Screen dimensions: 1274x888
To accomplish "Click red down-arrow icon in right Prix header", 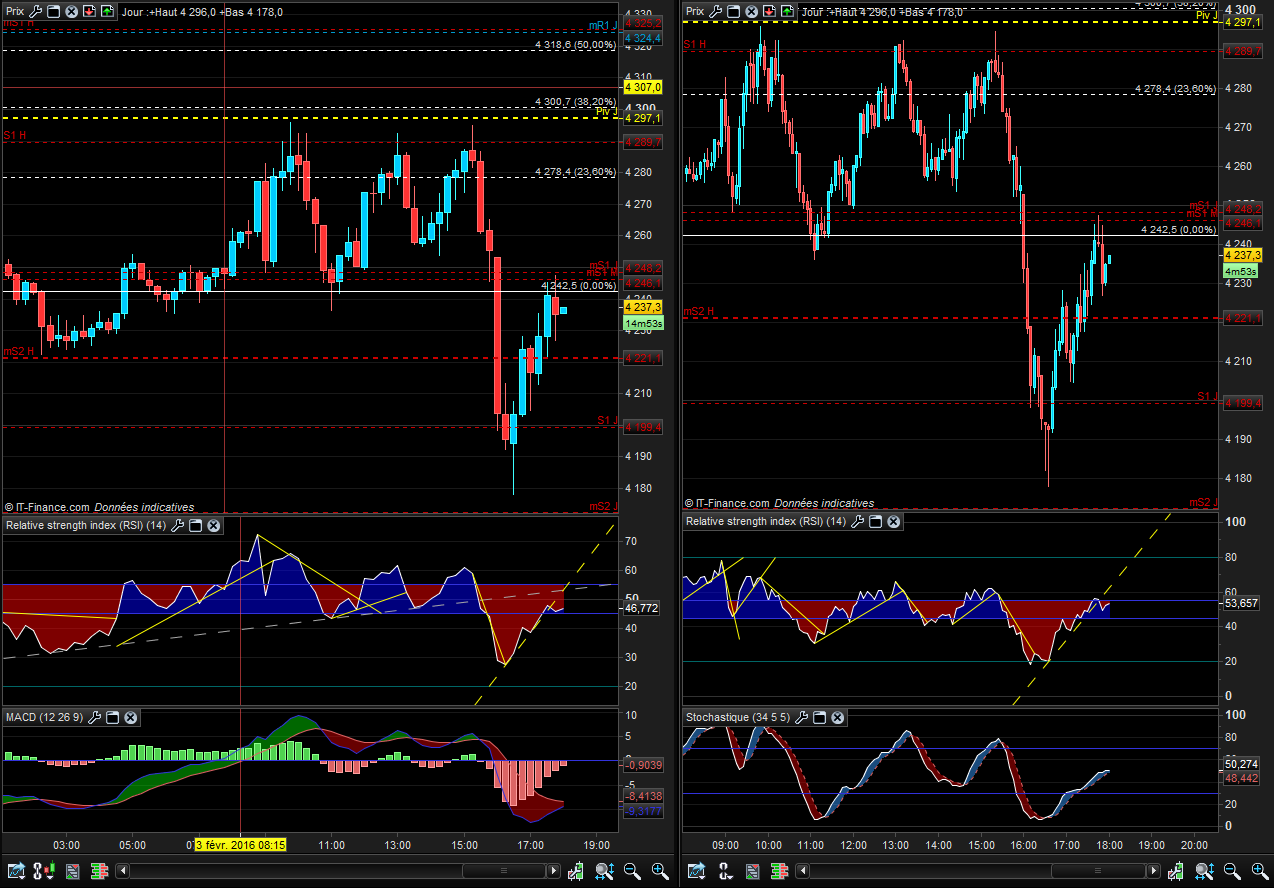I will click(769, 12).
